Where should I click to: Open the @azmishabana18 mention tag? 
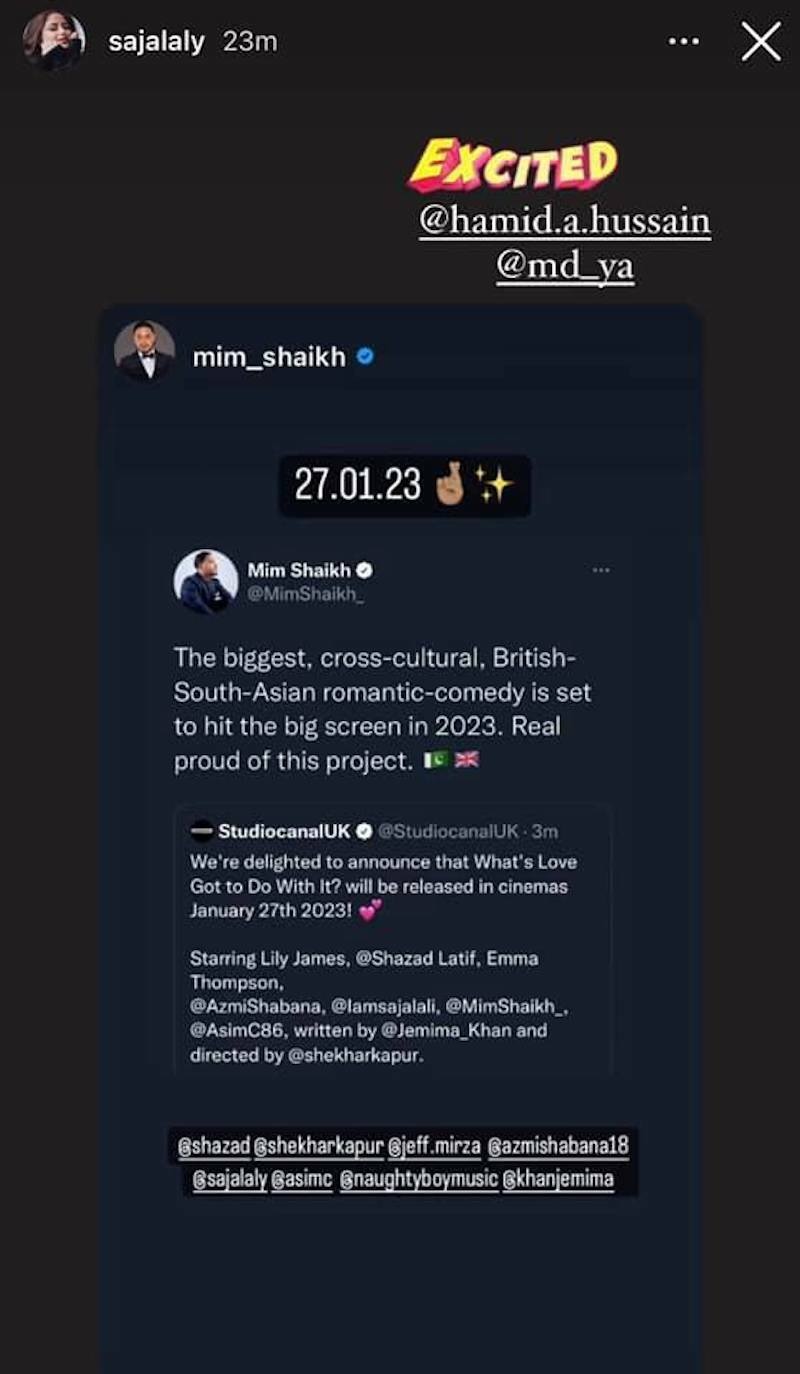tap(558, 1146)
